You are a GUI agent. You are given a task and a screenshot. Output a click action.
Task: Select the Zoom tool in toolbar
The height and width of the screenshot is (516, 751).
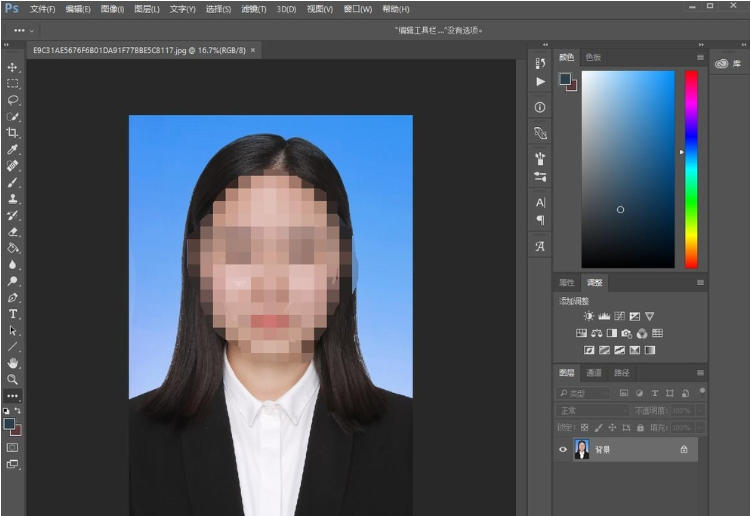13,379
